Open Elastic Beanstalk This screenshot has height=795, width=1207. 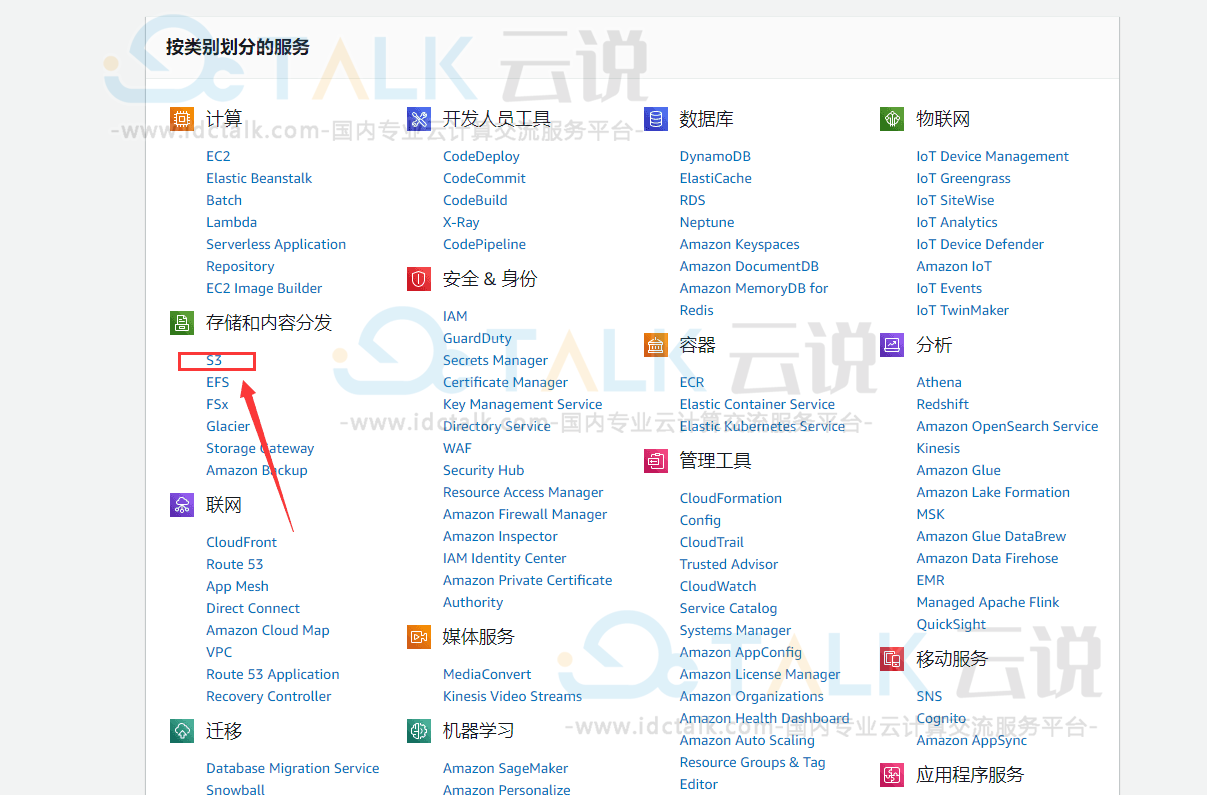(259, 178)
